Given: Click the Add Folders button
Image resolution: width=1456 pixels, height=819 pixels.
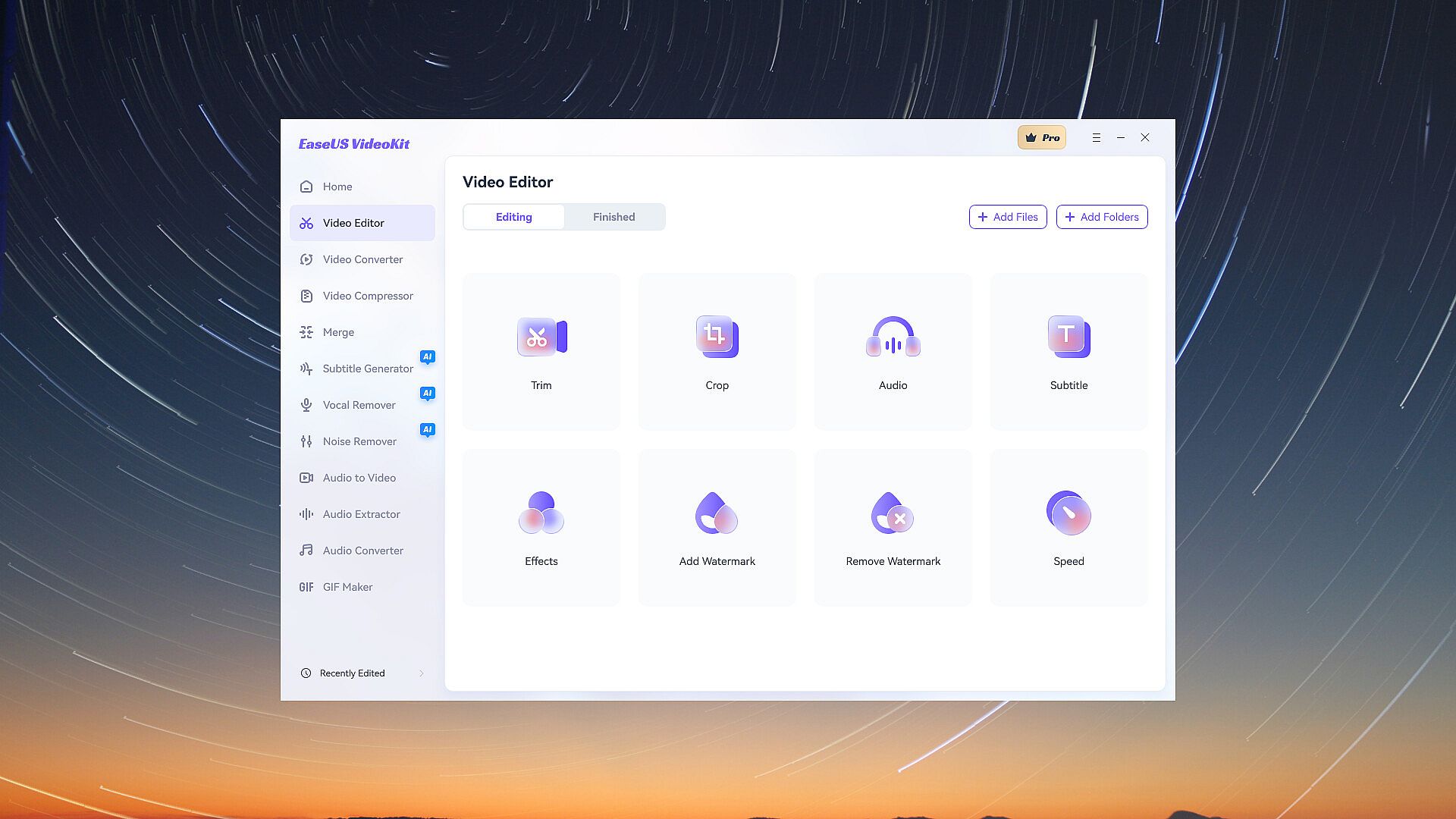Looking at the screenshot, I should click(x=1101, y=217).
